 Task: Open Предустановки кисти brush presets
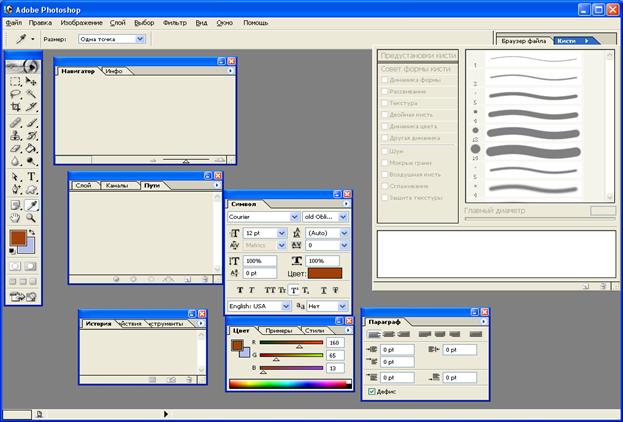coord(418,55)
